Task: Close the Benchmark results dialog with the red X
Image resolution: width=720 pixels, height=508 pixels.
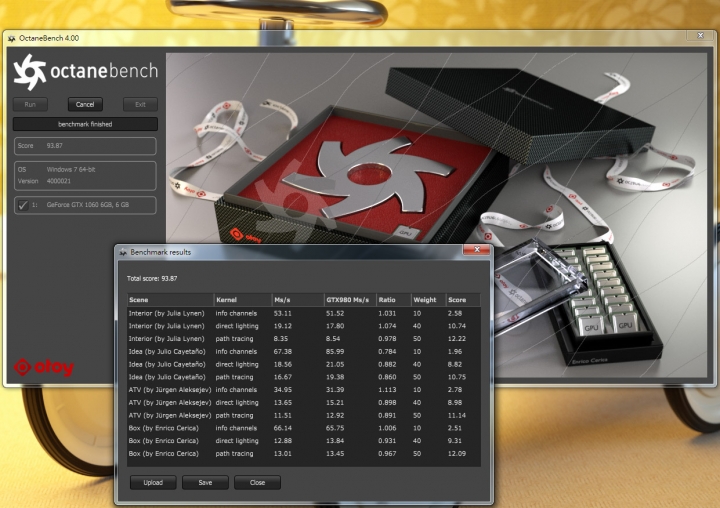Action: [477, 249]
